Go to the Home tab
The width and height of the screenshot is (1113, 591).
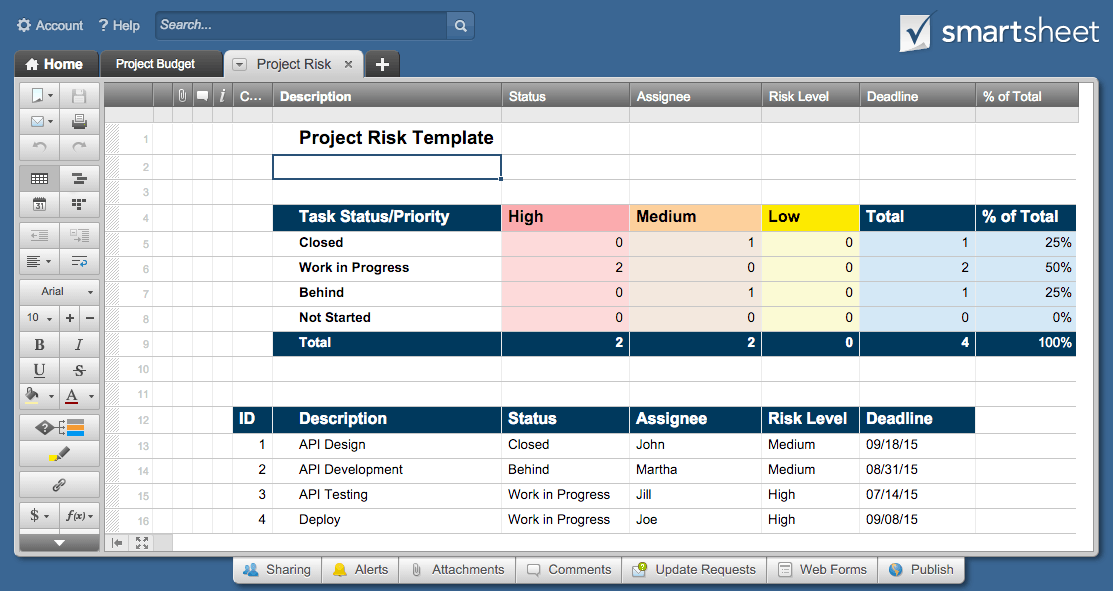(55, 64)
